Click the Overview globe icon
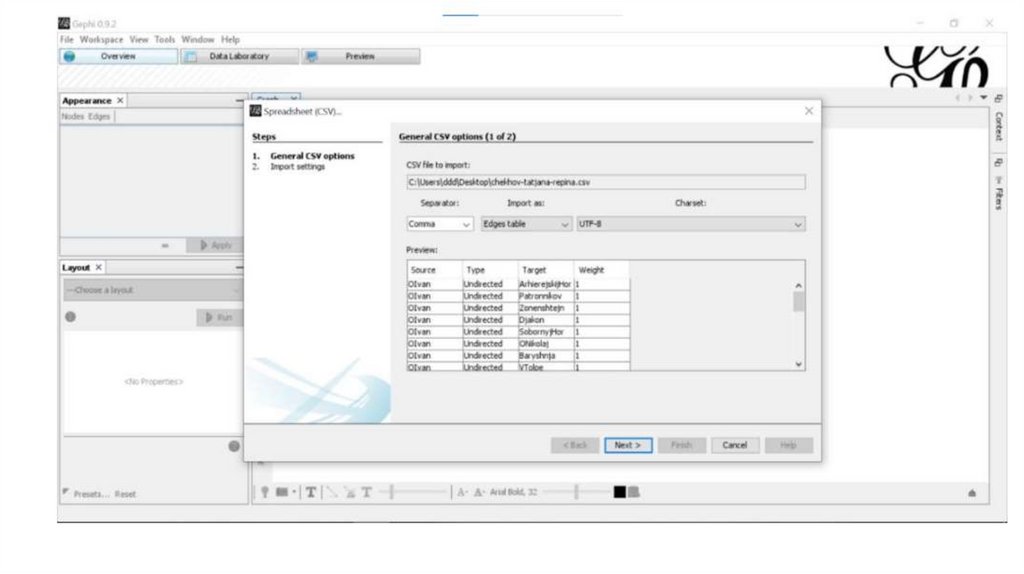The height and width of the screenshot is (574, 1024). [69, 57]
